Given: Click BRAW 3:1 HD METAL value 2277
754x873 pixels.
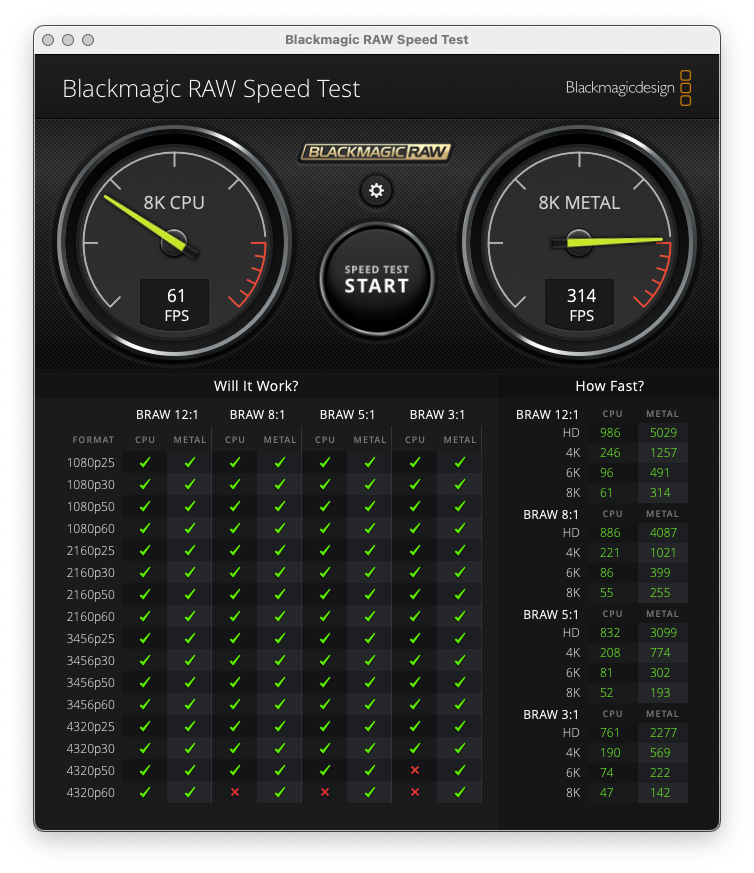Looking at the screenshot, I should pyautogui.click(x=663, y=733).
